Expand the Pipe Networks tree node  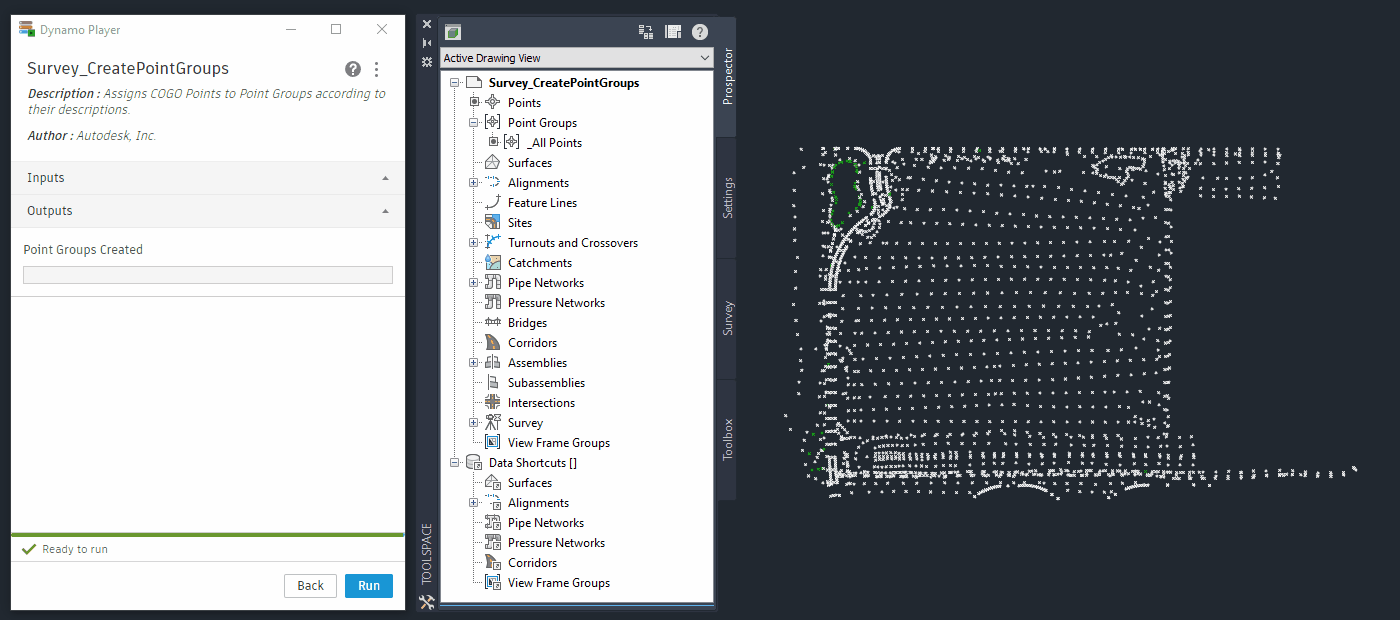coord(474,283)
